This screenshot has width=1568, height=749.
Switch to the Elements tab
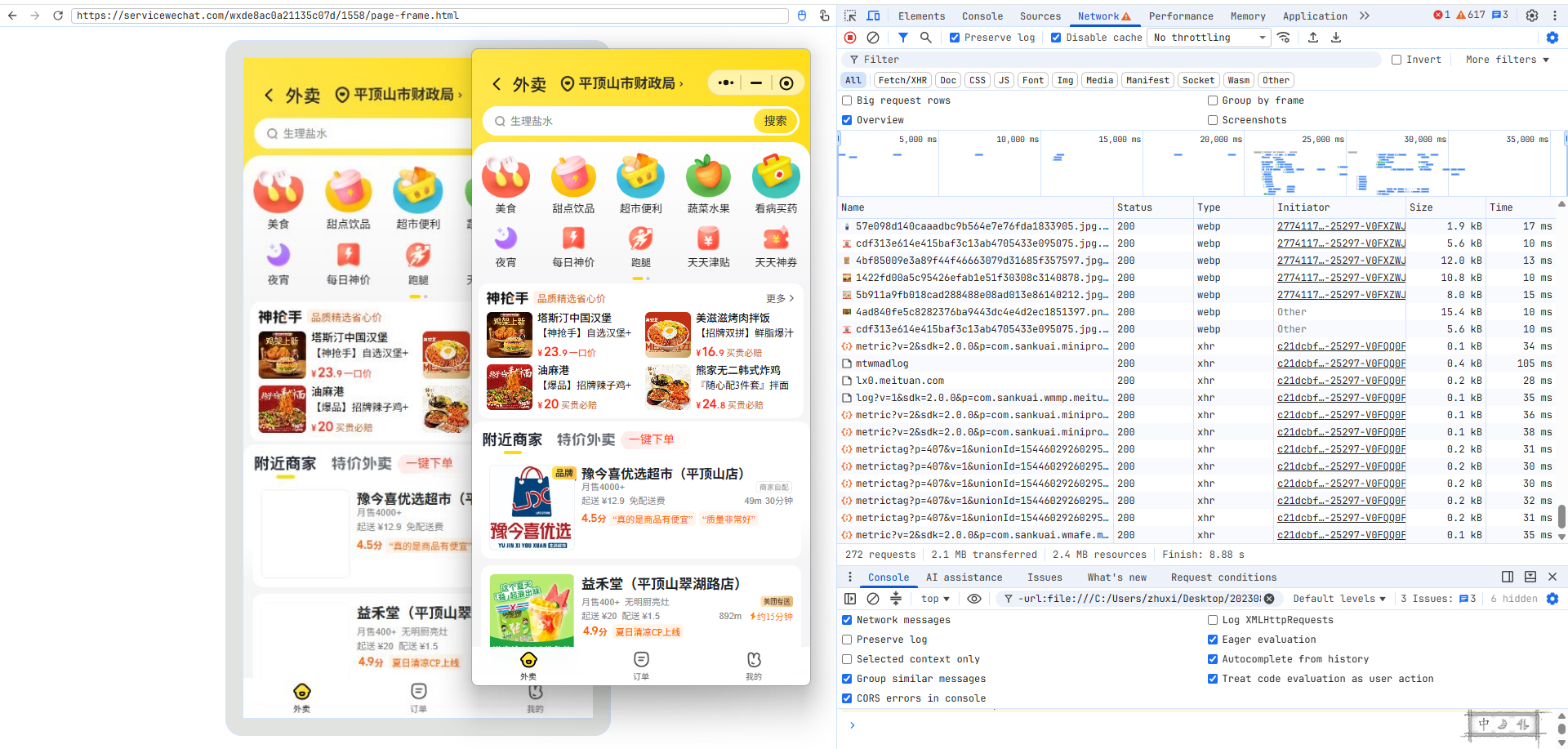(921, 16)
